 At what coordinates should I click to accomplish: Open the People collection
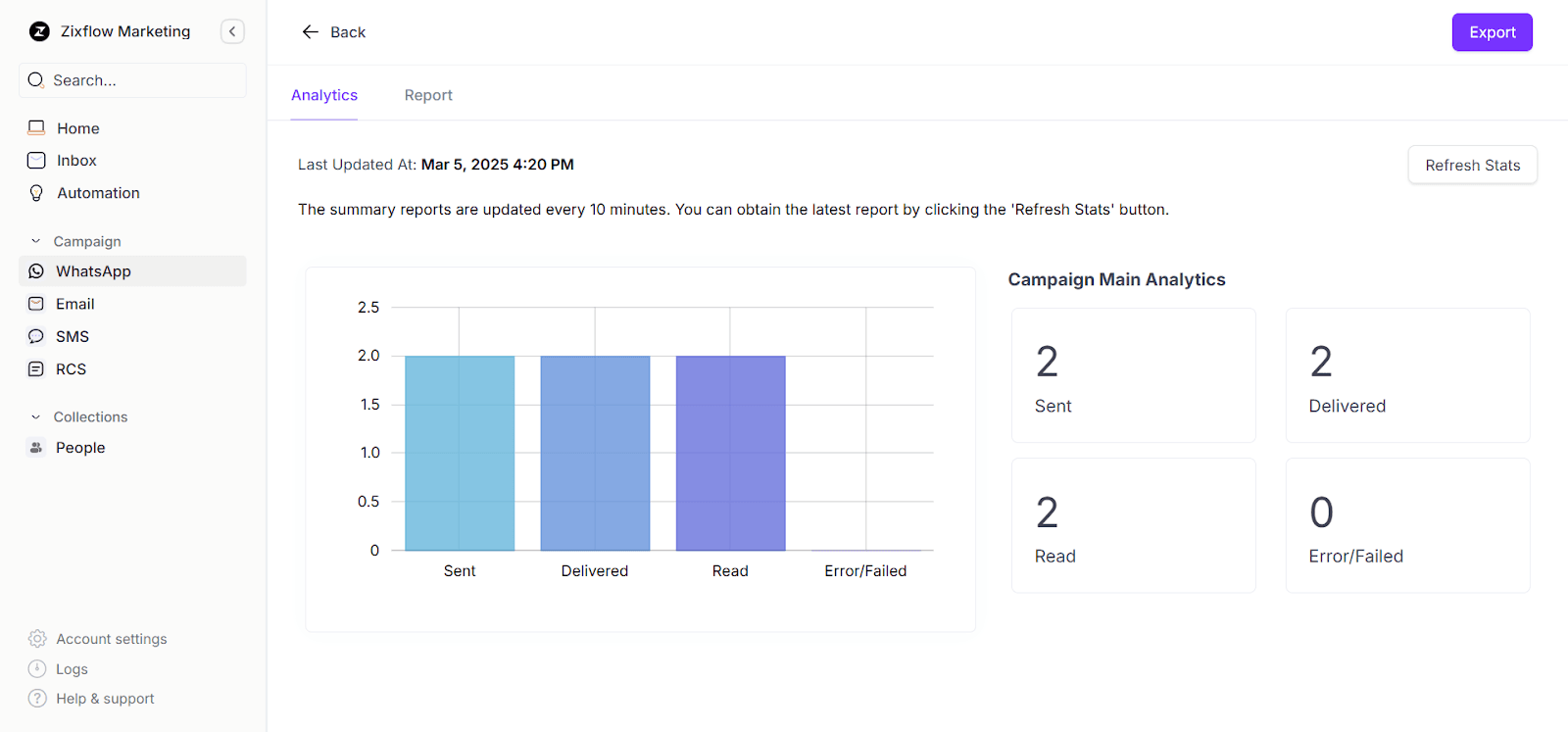pos(79,447)
